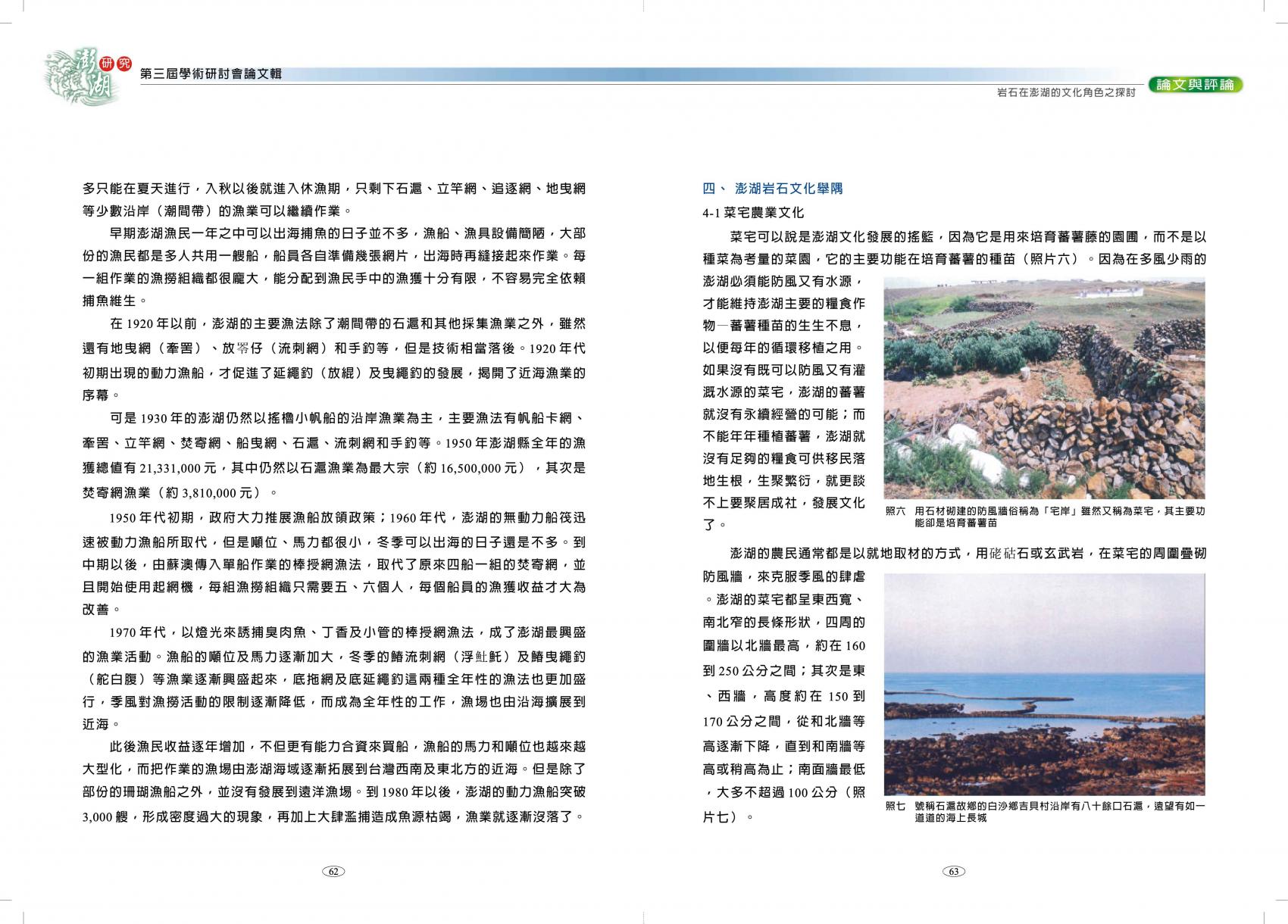
Task: Click the 照六 photo caption
Action: [1044, 517]
